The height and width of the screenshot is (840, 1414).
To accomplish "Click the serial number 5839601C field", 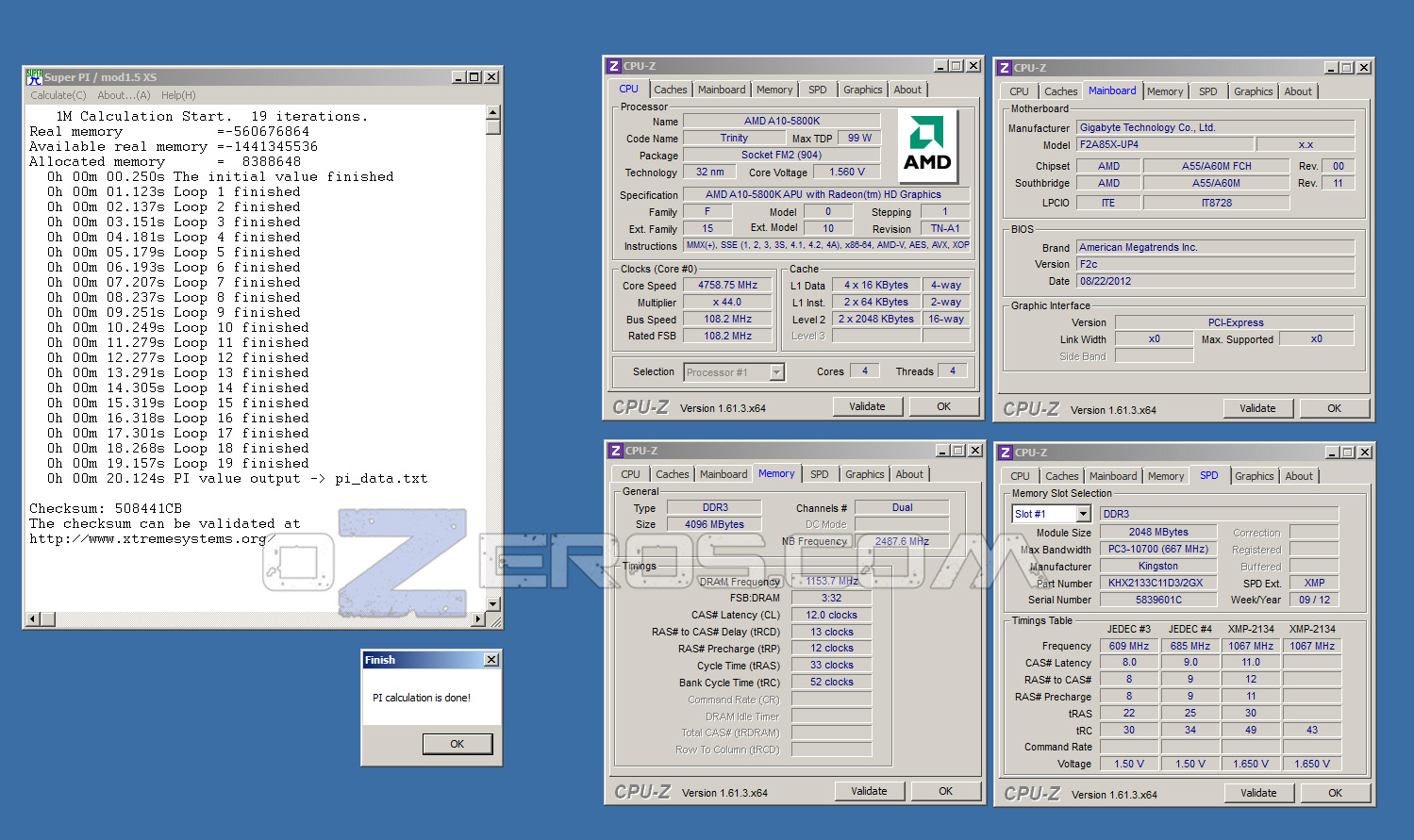I will 1158,600.
